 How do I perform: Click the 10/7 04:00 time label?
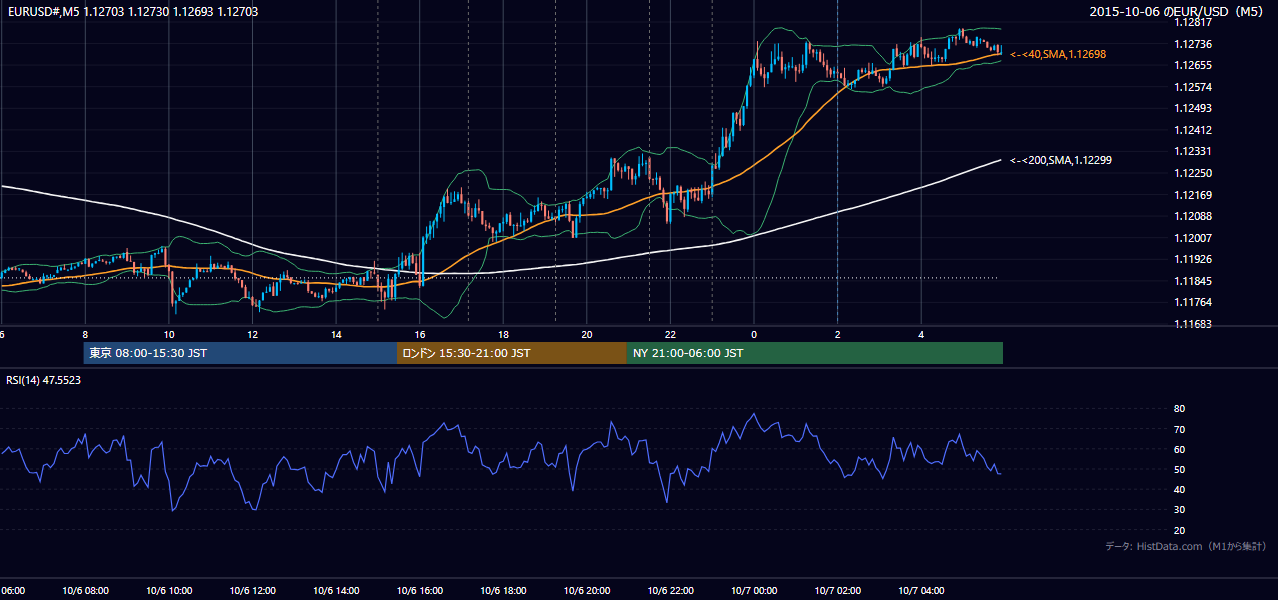coord(921,591)
